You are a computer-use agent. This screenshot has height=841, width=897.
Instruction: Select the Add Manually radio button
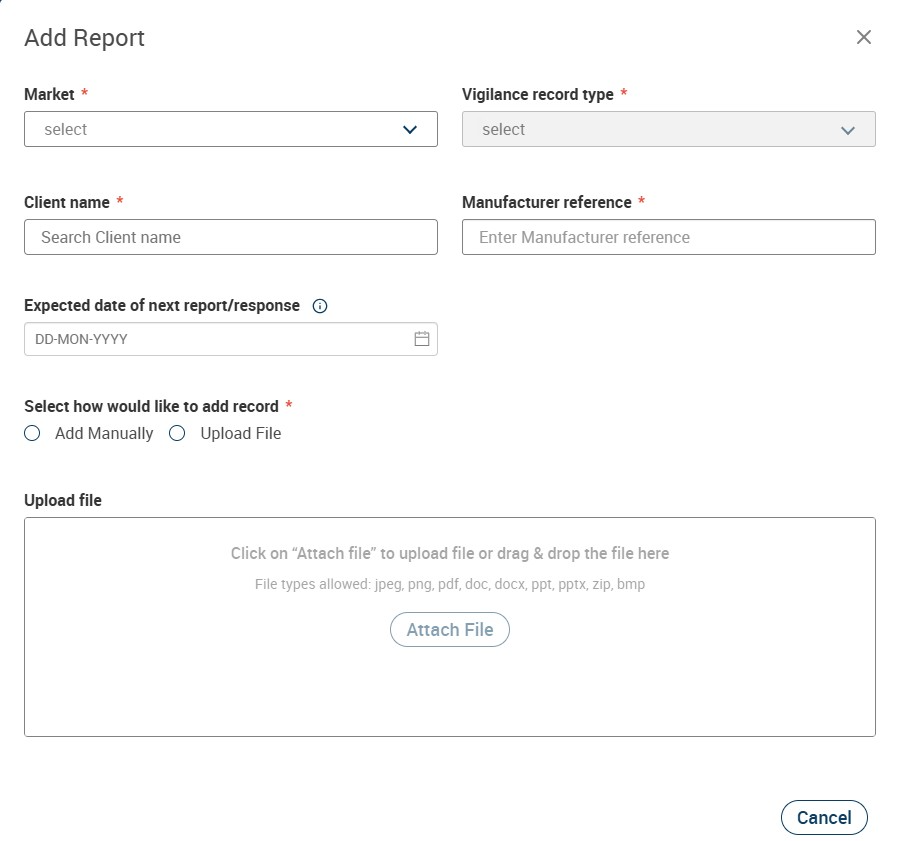tap(32, 433)
